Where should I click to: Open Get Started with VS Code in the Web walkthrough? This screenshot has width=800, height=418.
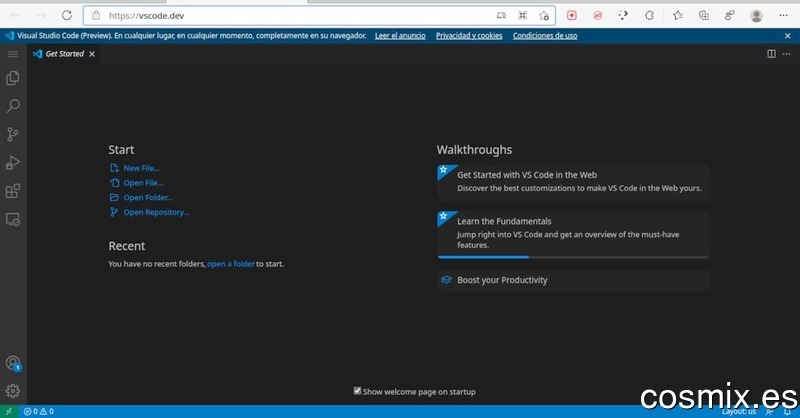coord(573,182)
